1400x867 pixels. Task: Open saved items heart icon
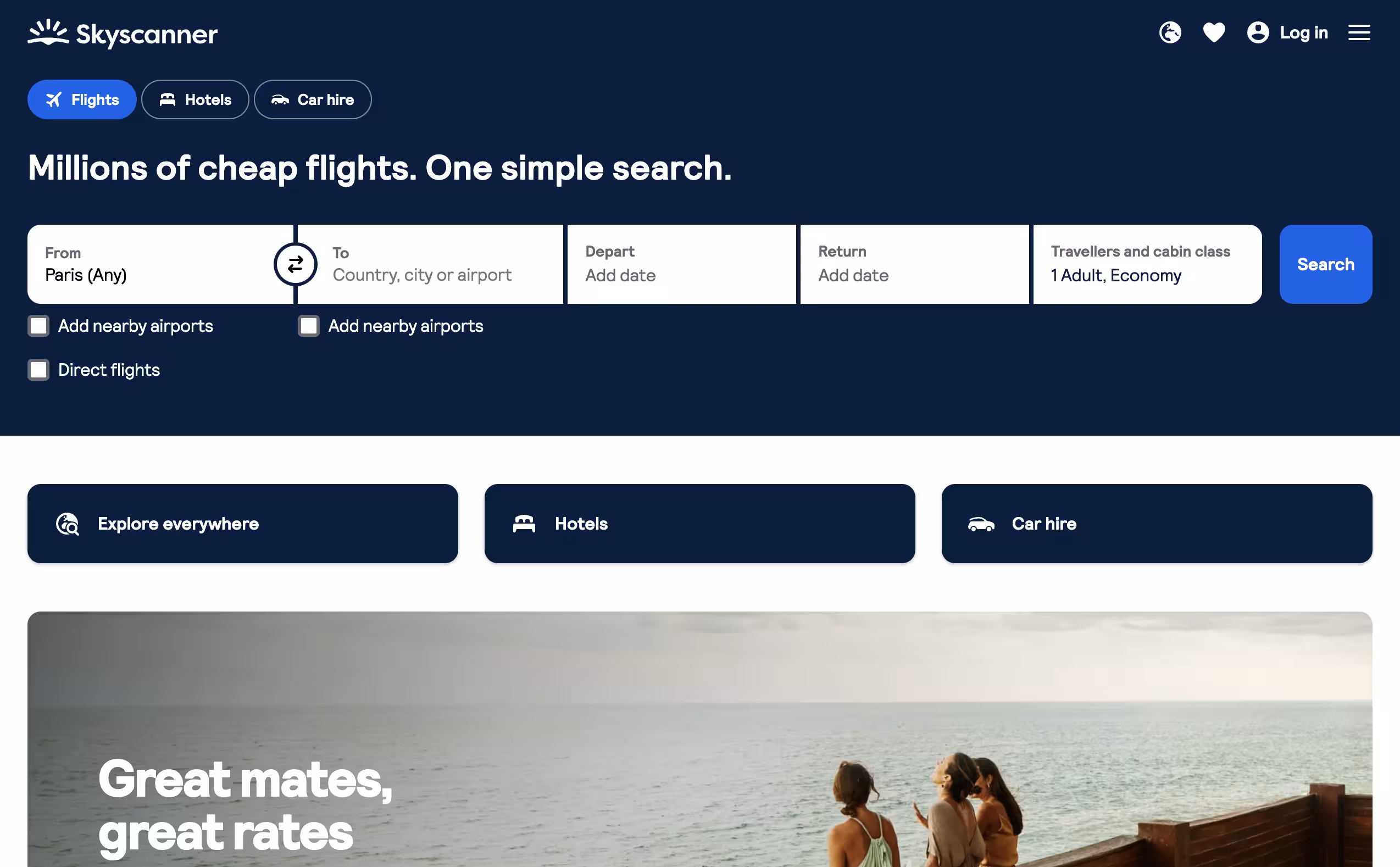(1214, 32)
